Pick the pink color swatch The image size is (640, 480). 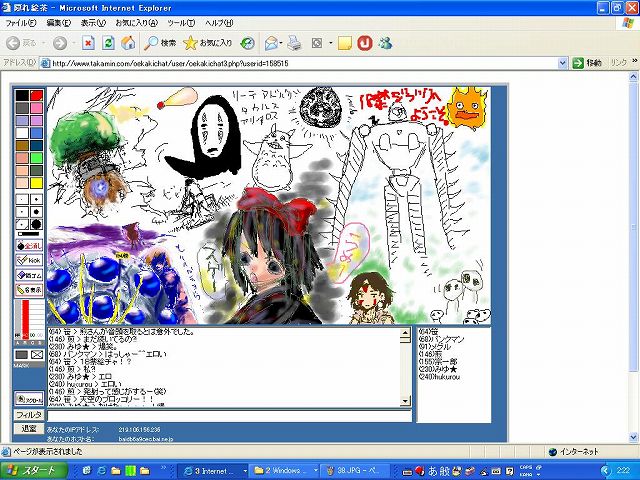37,108
